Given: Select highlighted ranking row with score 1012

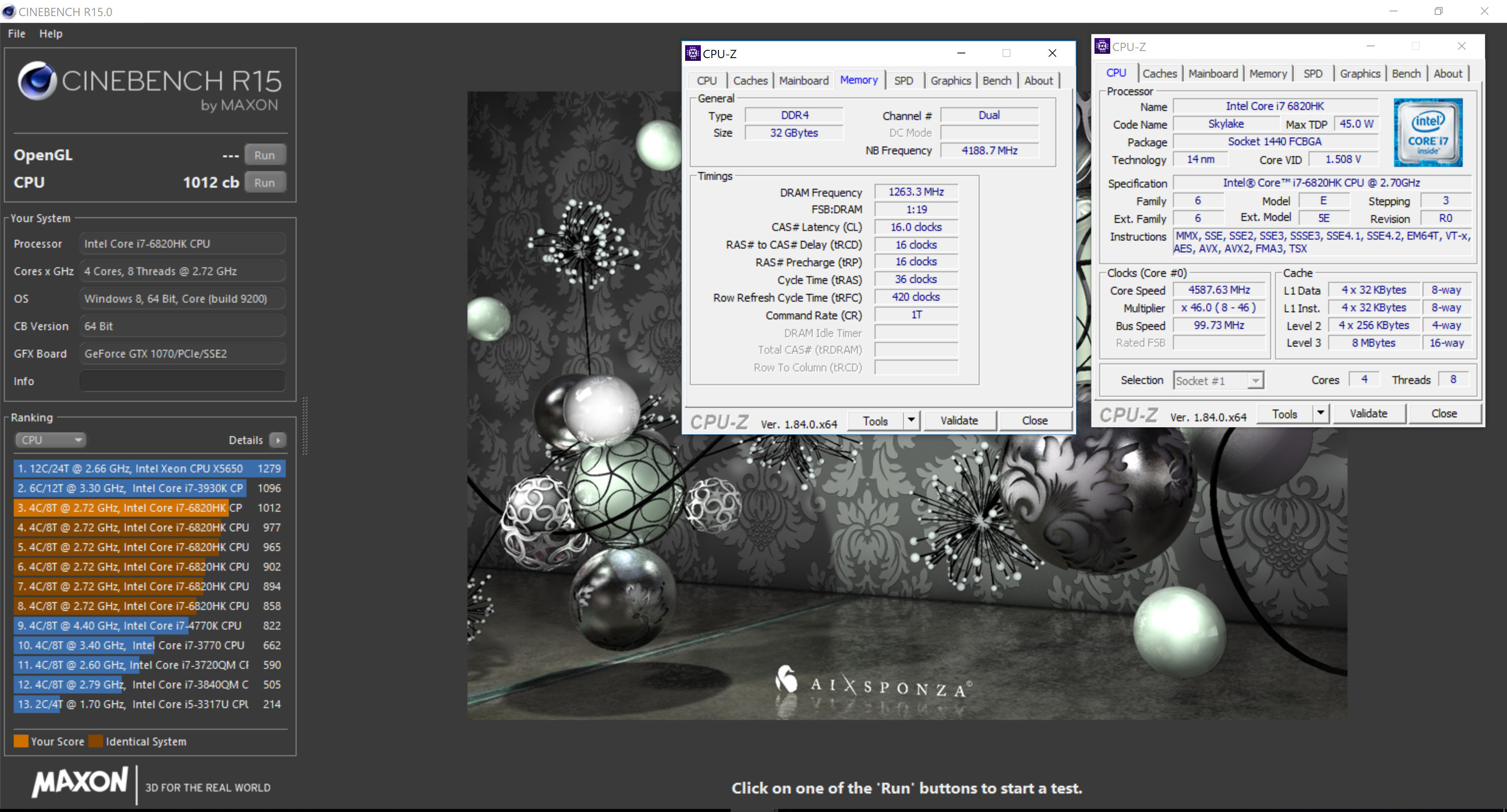Looking at the screenshot, I should coord(150,507).
